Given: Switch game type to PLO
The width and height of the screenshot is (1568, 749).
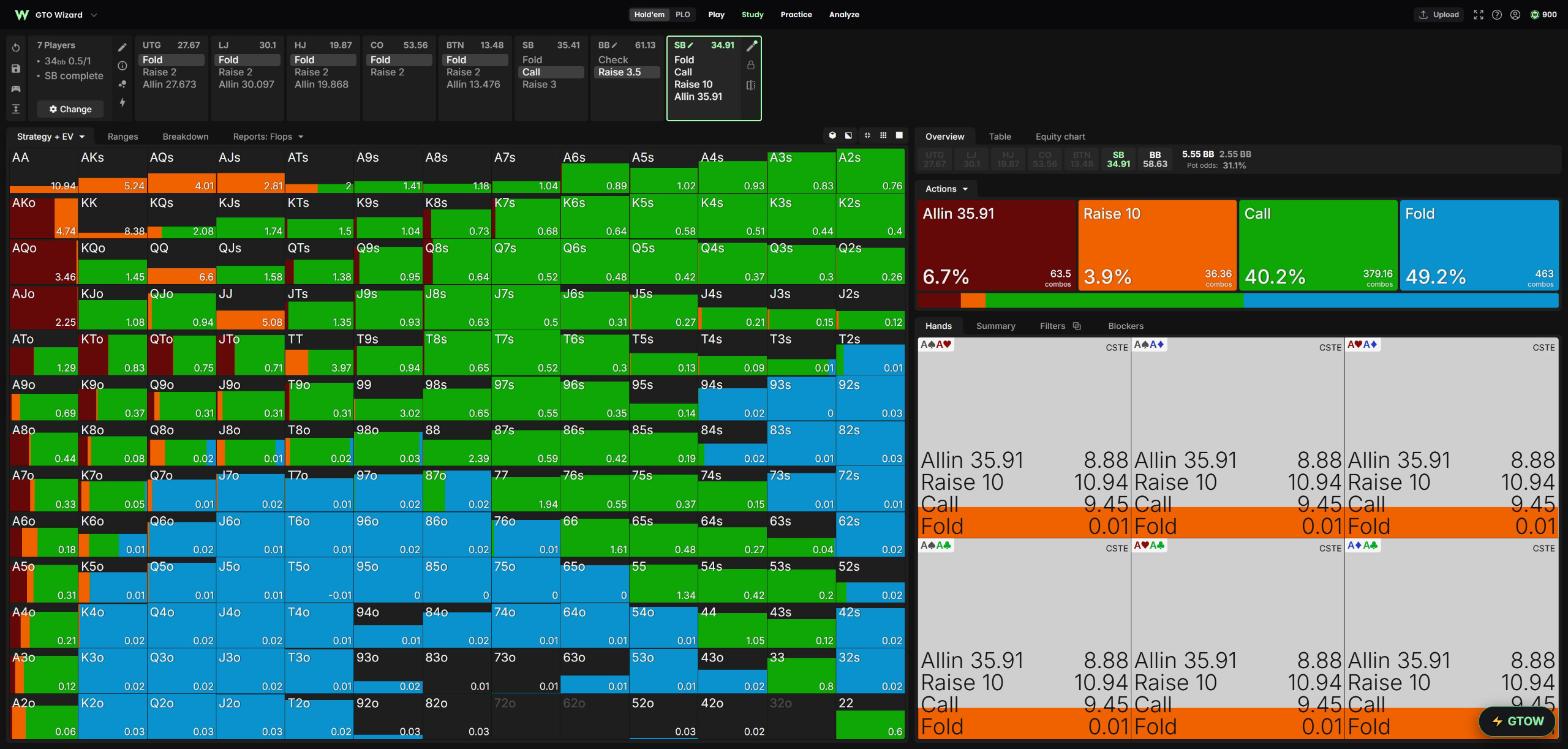Looking at the screenshot, I should (683, 15).
